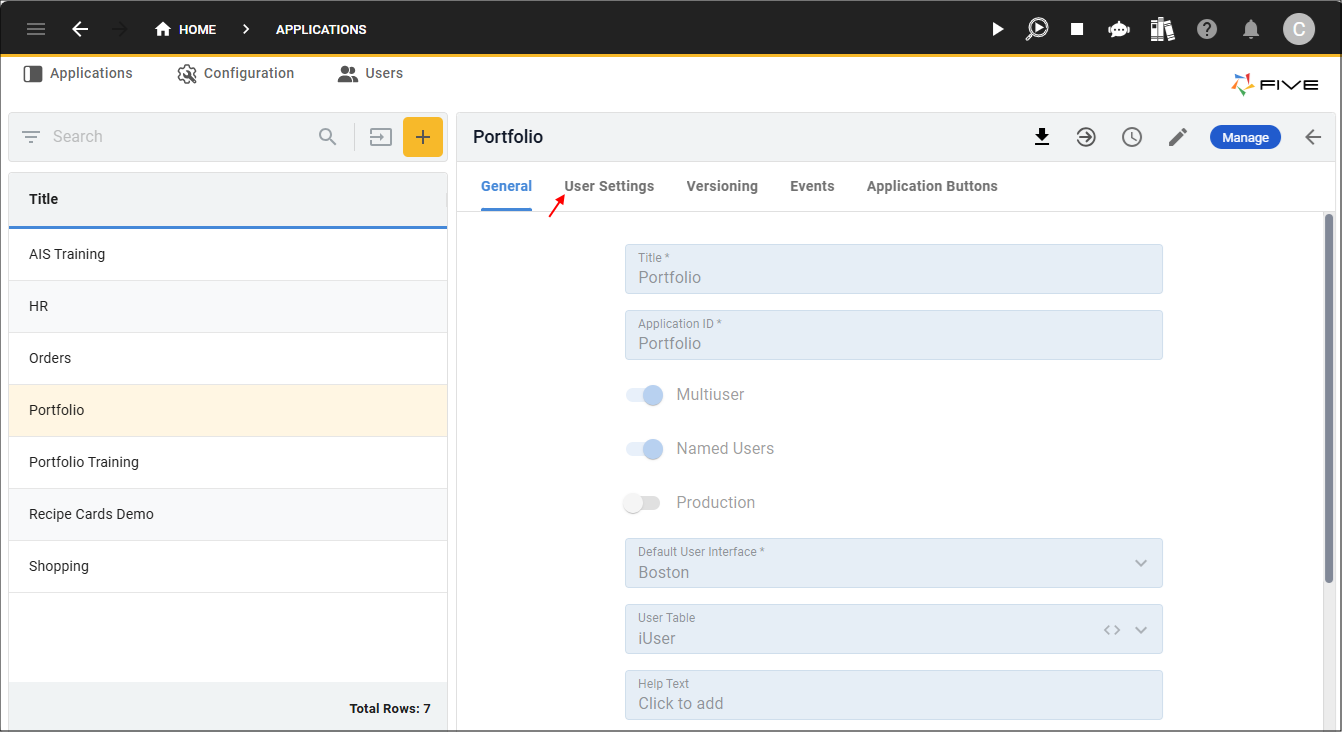This screenshot has width=1342, height=732.
Task: Open the hamburger menu icon
Action: (36, 29)
